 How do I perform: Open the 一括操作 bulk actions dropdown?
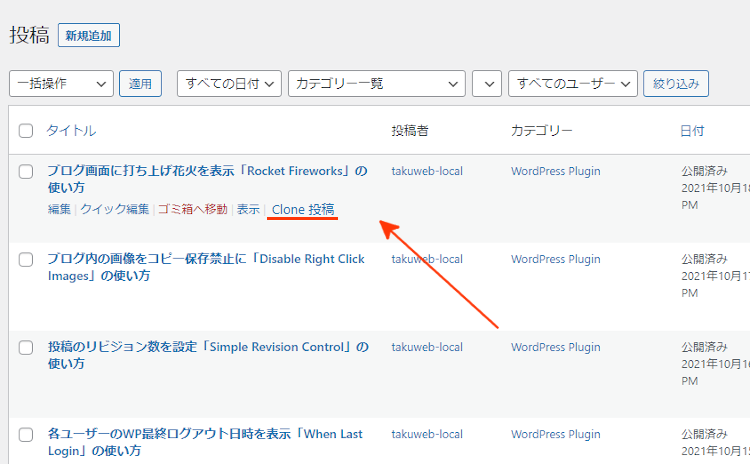point(61,84)
